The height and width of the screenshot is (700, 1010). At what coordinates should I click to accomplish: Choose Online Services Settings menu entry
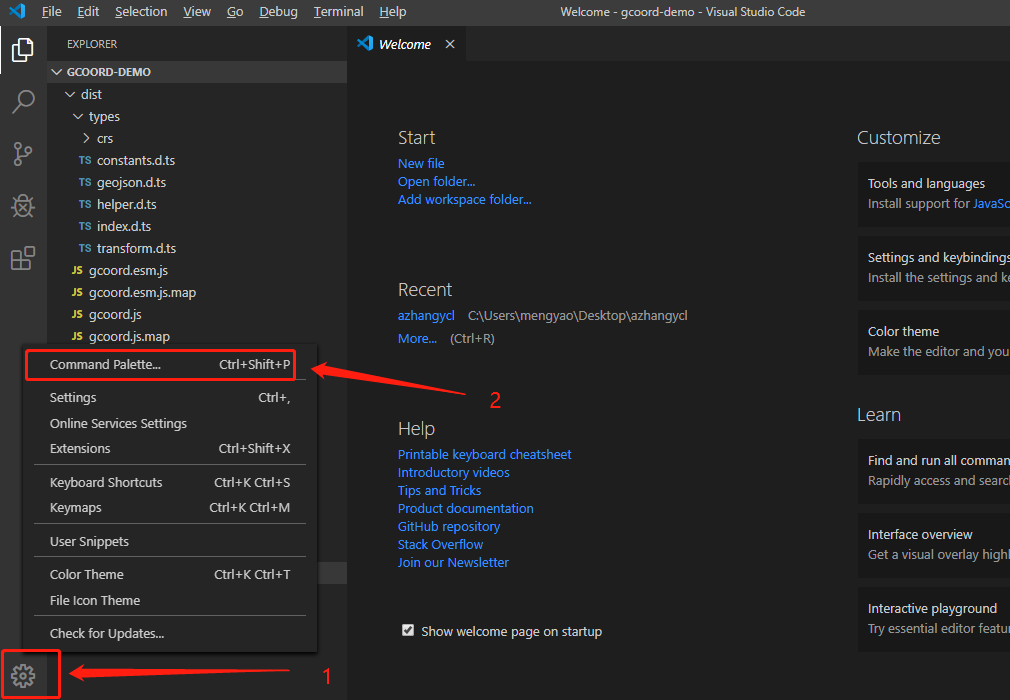click(170, 423)
